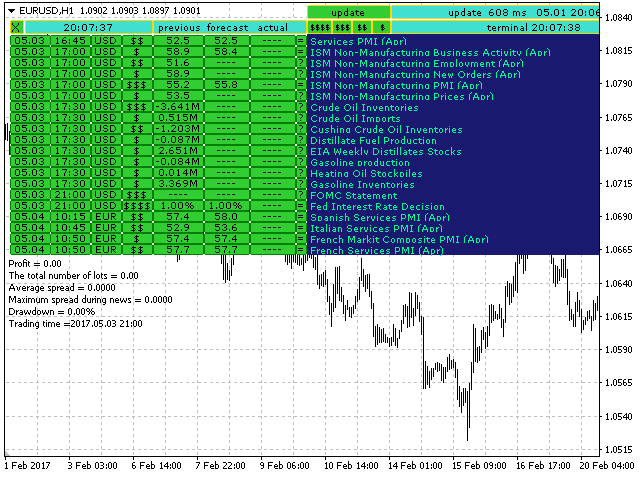Click the ? marker of FOMC Statement row
This screenshot has width=640, height=480.
point(301,195)
